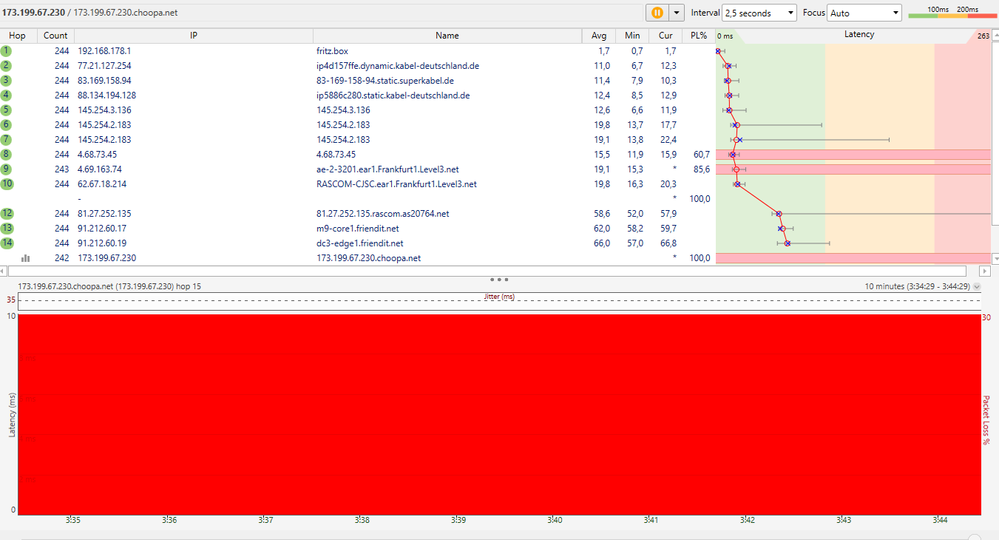This screenshot has height=540, width=999.
Task: Select 173.199.67.230.choopa.net in final row
Action: (368, 258)
